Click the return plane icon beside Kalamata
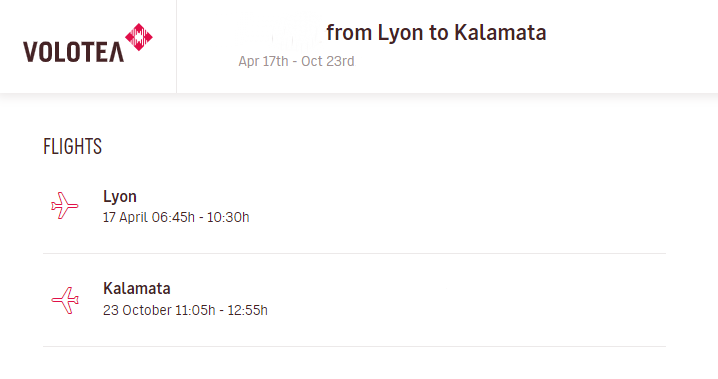718x379 pixels. pos(65,300)
